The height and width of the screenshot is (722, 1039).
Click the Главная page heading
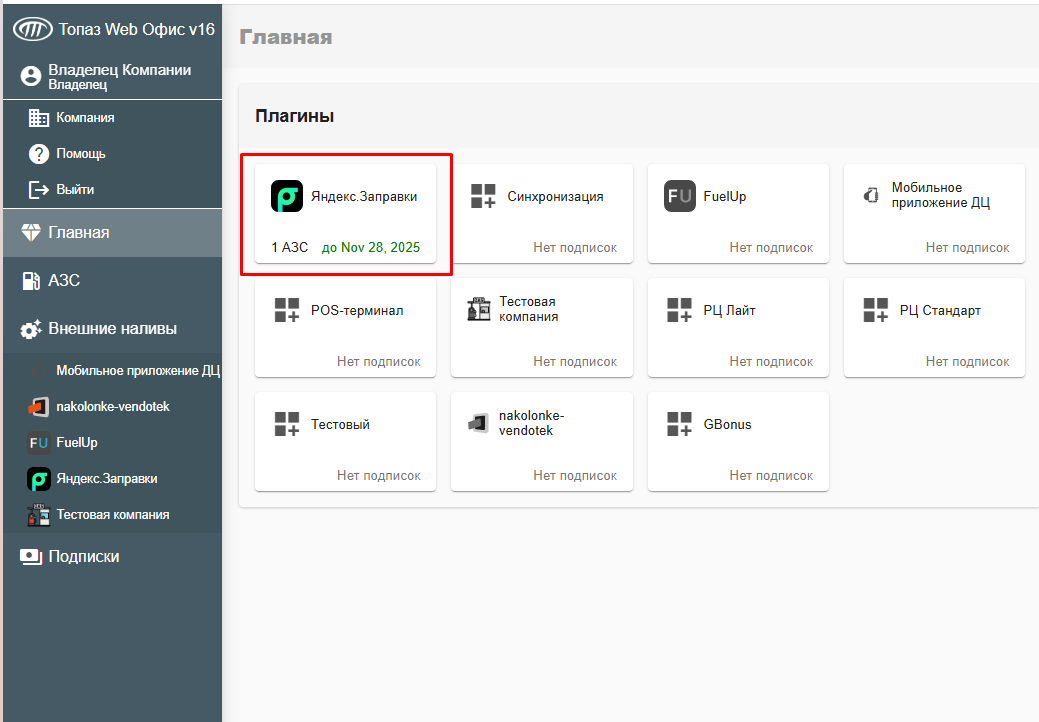coord(286,37)
